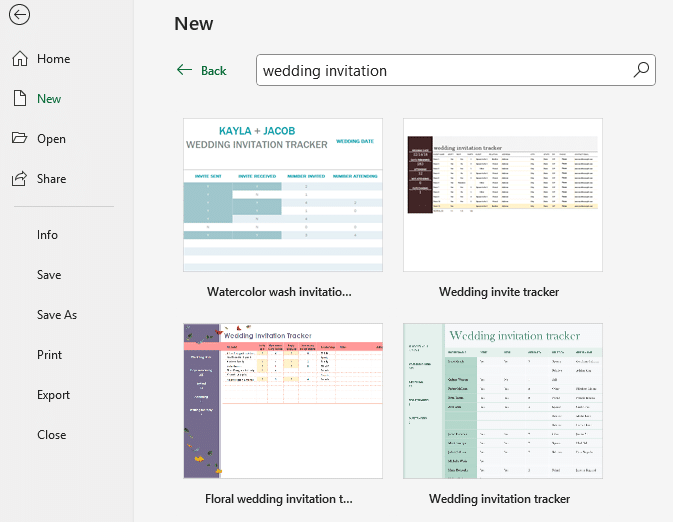Image resolution: width=673 pixels, height=522 pixels.
Task: Open the green Wedding invitation tracker thumbnail
Action: click(502, 400)
